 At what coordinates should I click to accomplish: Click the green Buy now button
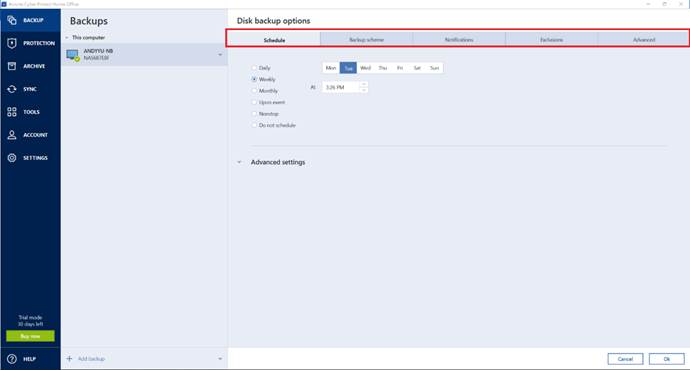[30, 336]
